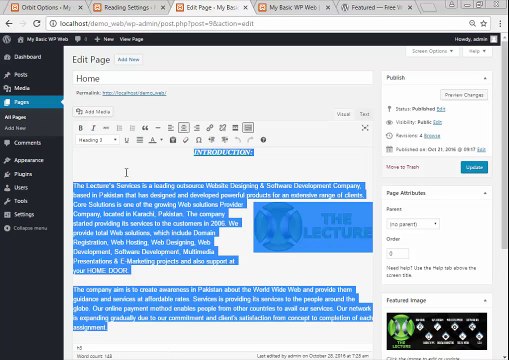Format selection as blockquote
Screen dimensions: 509x360
pos(145,128)
